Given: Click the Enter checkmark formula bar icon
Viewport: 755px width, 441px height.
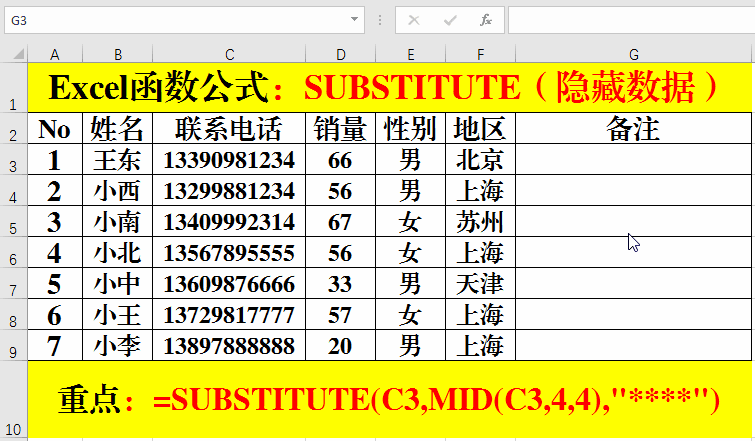Looking at the screenshot, I should pyautogui.click(x=450, y=20).
